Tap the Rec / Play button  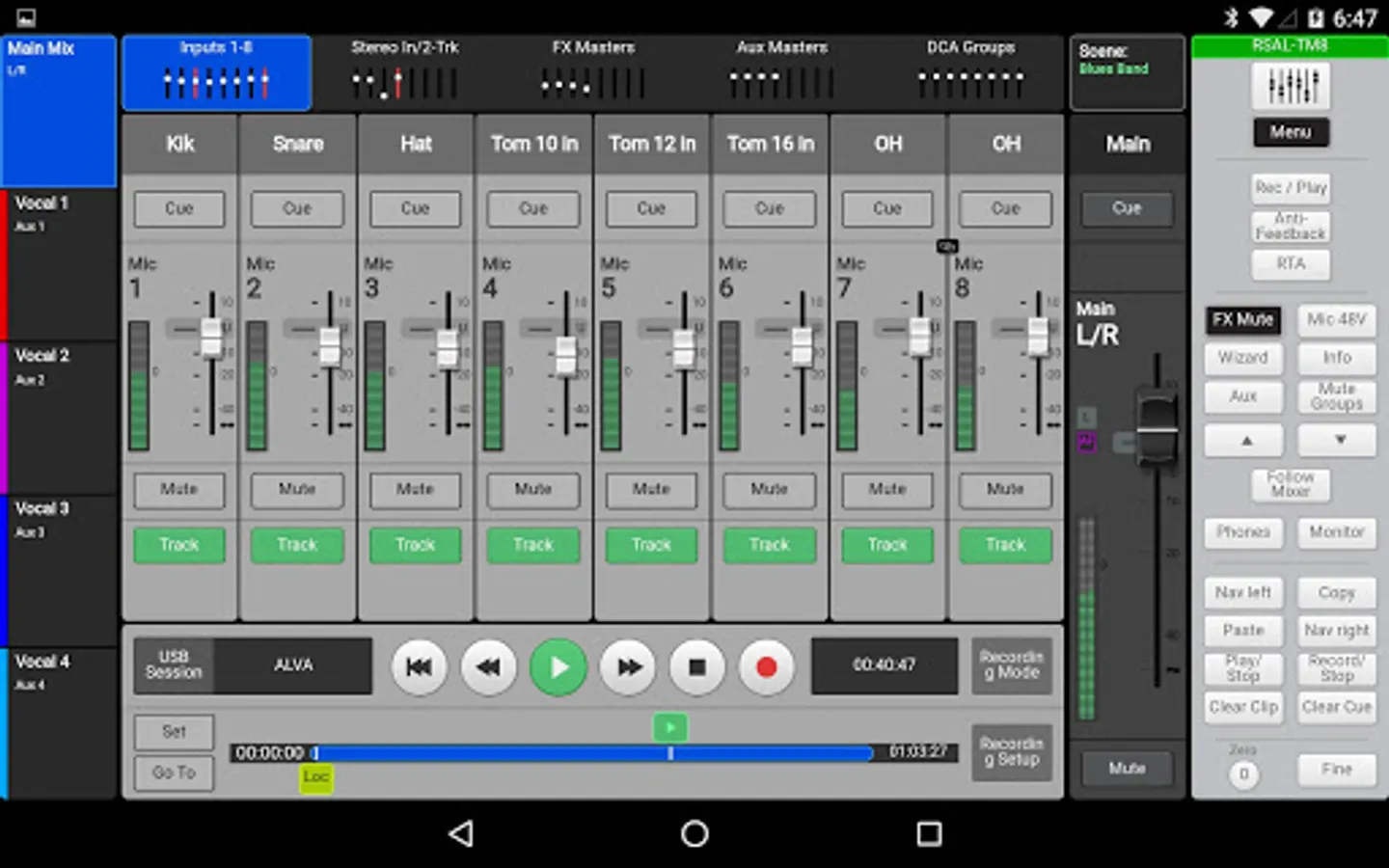click(1291, 188)
